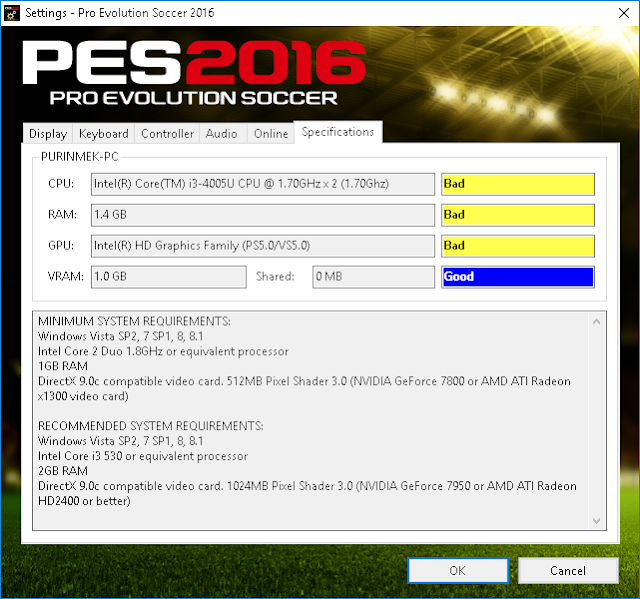Click the RECOMMENDED SYSTEM REQUIREMENTS heading

click(151, 426)
